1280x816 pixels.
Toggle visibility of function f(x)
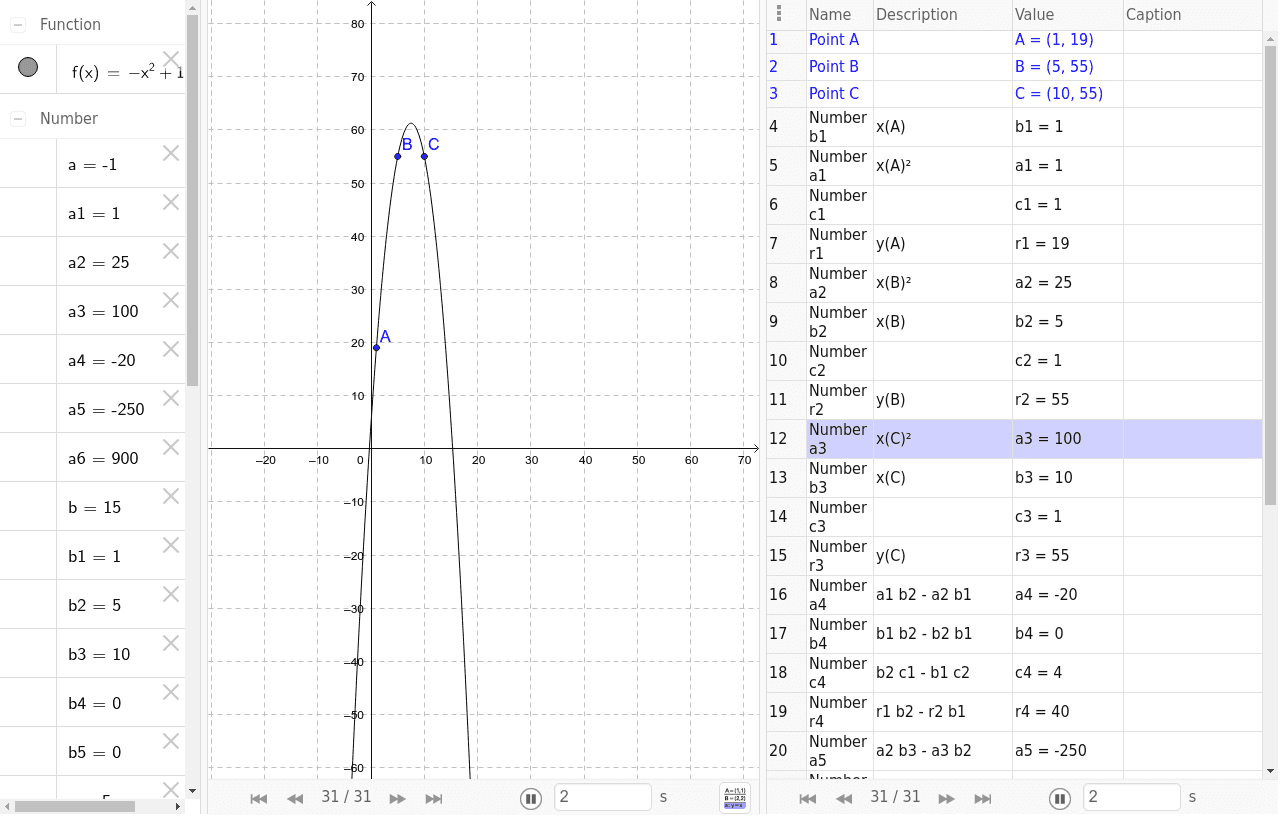point(29,68)
